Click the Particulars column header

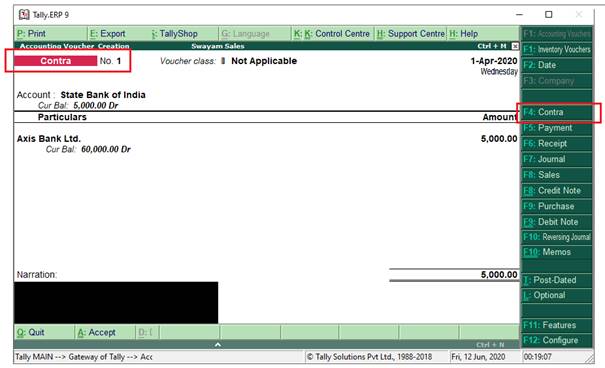pos(62,117)
